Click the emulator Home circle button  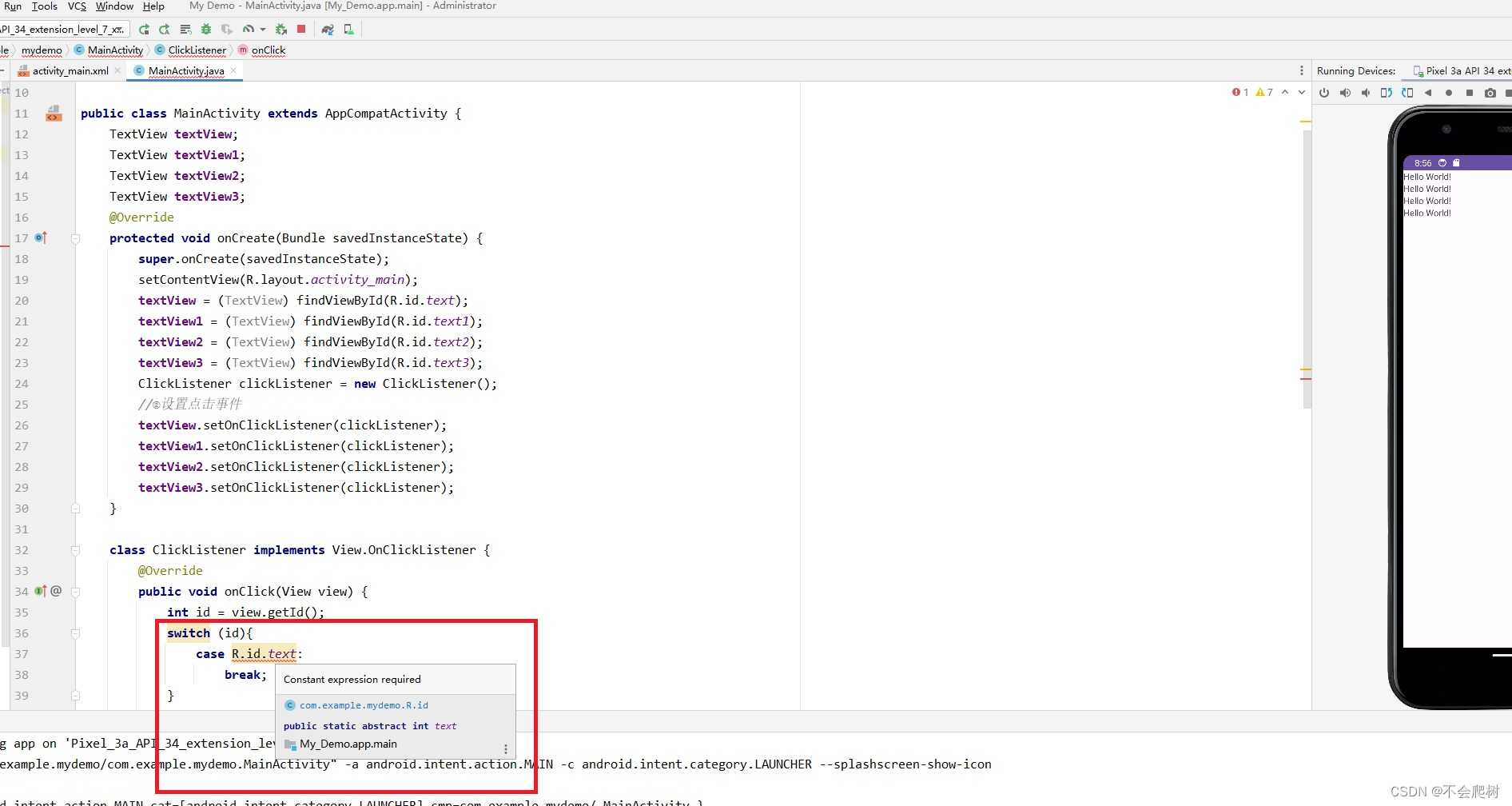[x=1449, y=93]
